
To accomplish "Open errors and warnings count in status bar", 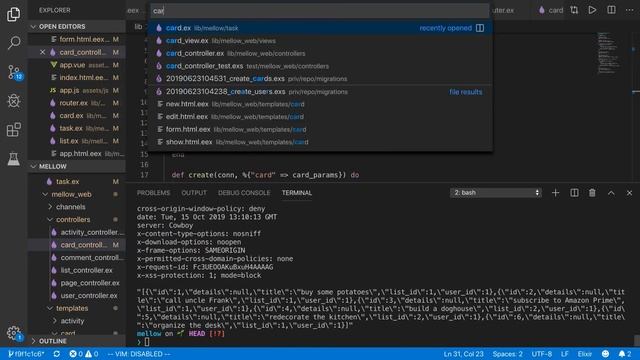I will coord(84,354).
